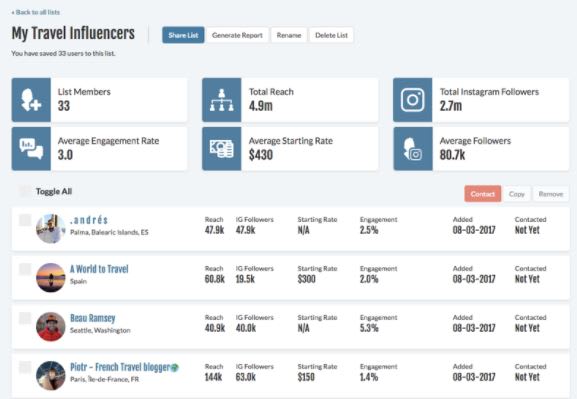The image size is (577, 399).
Task: Go back via Back to all lists
Action: point(35,12)
